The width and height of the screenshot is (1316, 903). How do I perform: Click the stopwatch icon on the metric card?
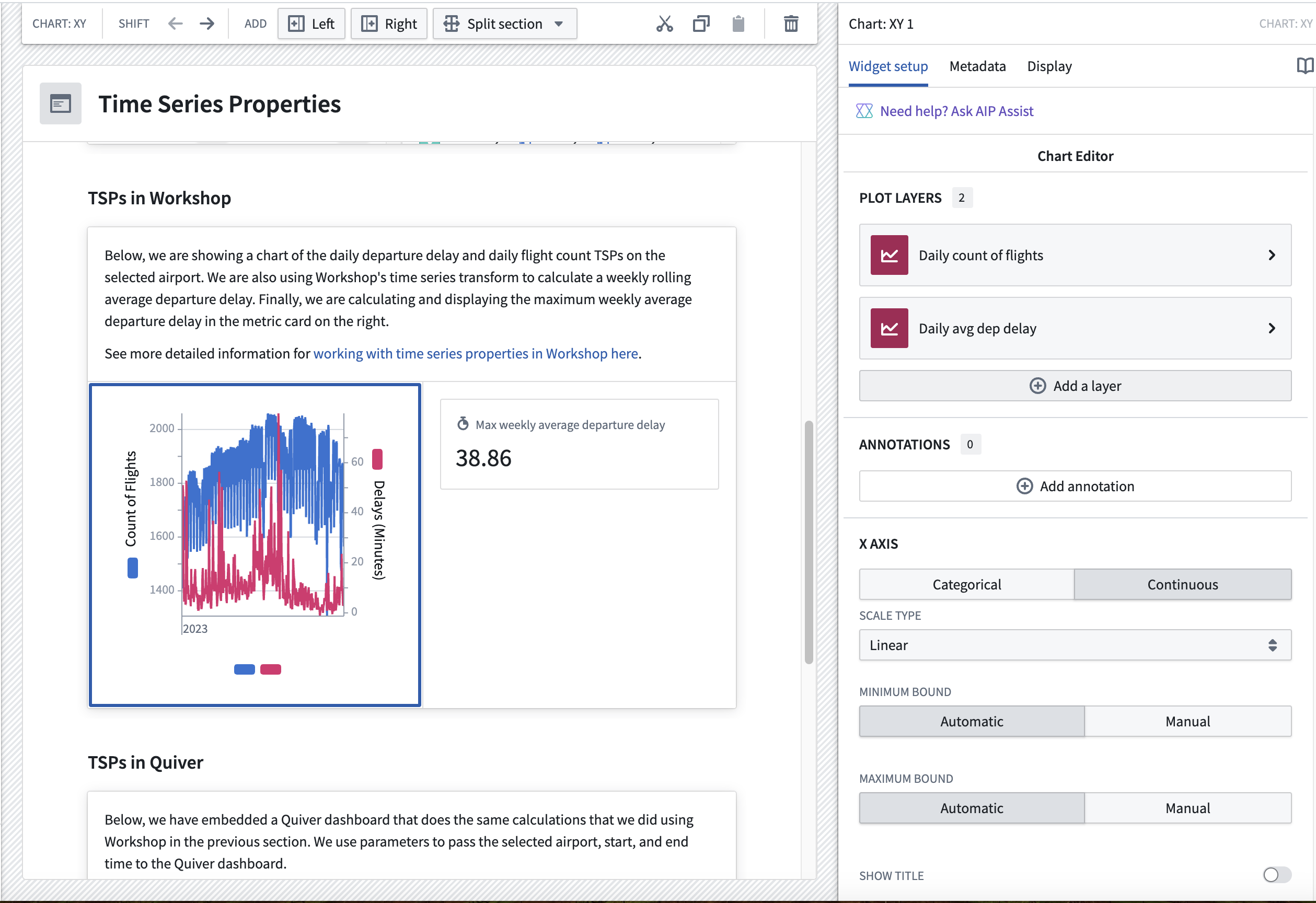pyautogui.click(x=463, y=424)
